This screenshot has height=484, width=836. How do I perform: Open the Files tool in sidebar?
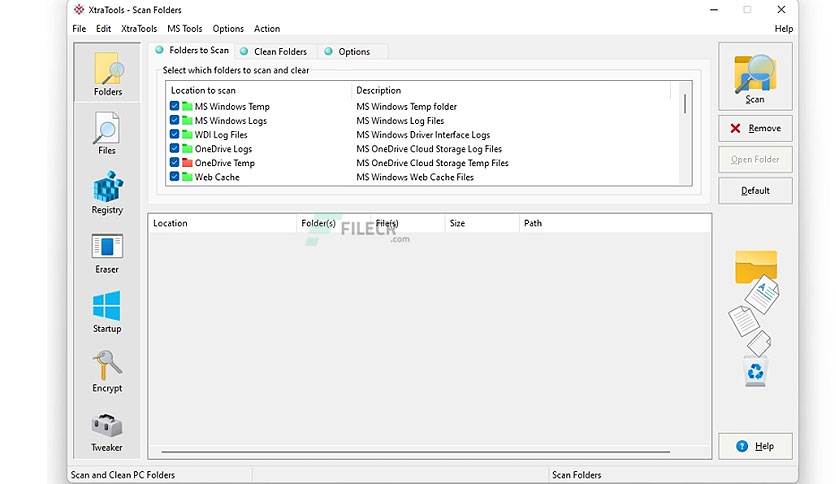(107, 133)
